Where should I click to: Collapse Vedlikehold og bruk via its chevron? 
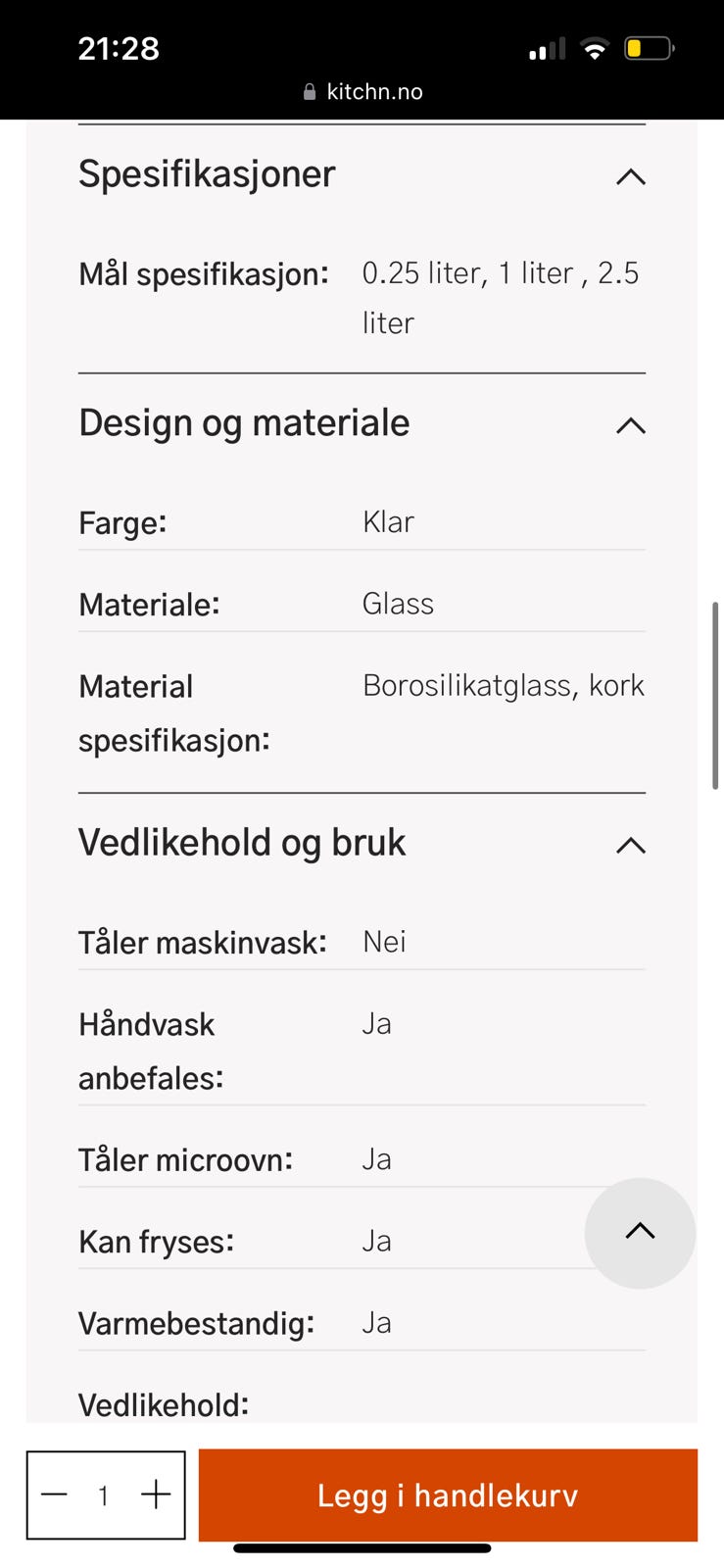631,845
